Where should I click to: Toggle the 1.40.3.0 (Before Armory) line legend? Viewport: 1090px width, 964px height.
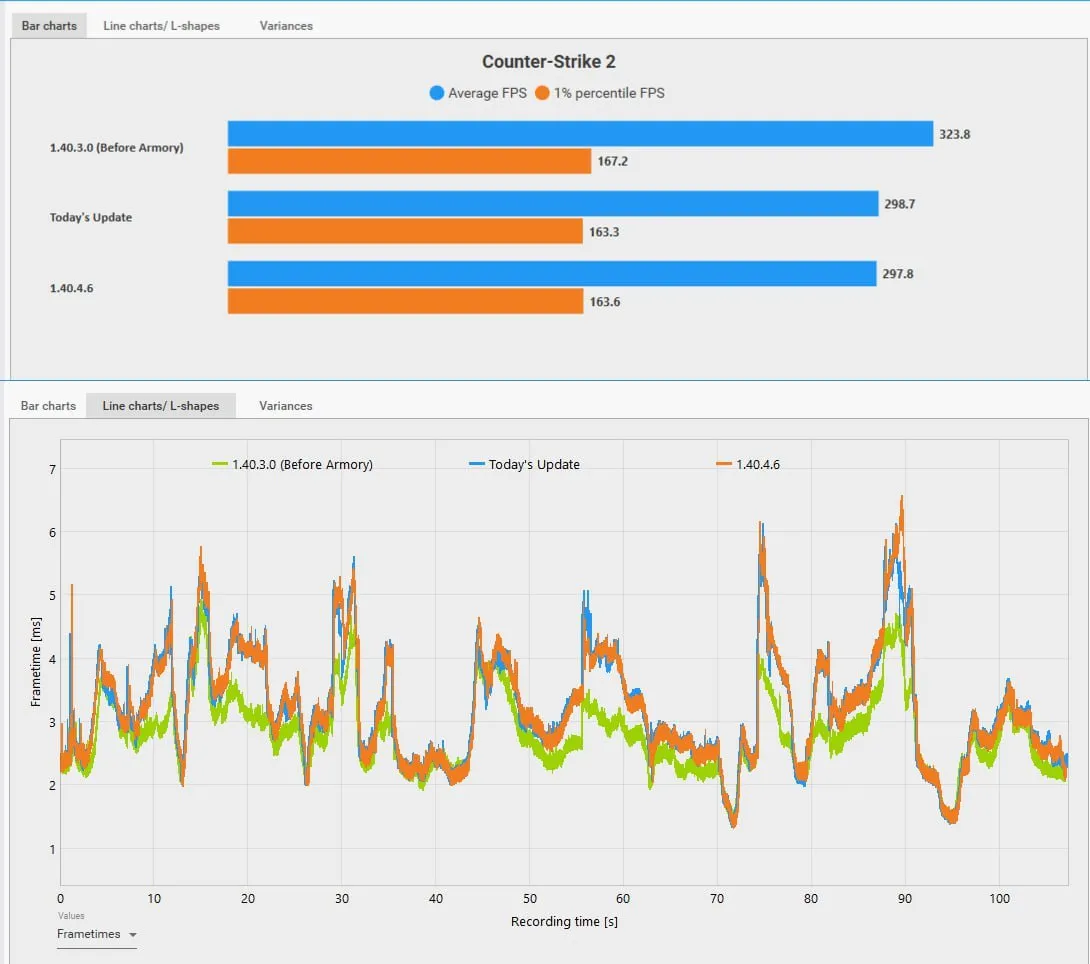tap(293, 464)
